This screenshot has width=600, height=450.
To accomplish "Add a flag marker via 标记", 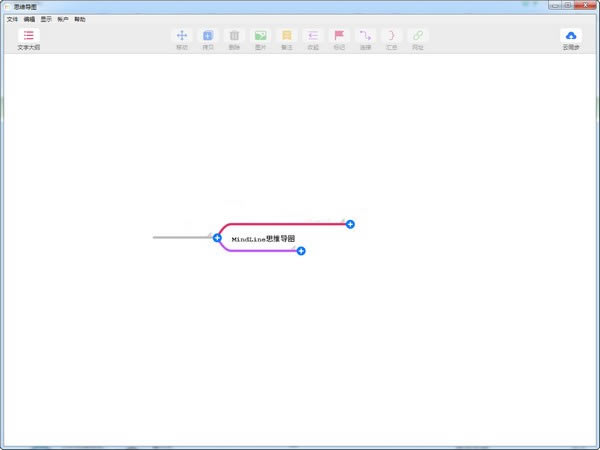I will pos(339,40).
